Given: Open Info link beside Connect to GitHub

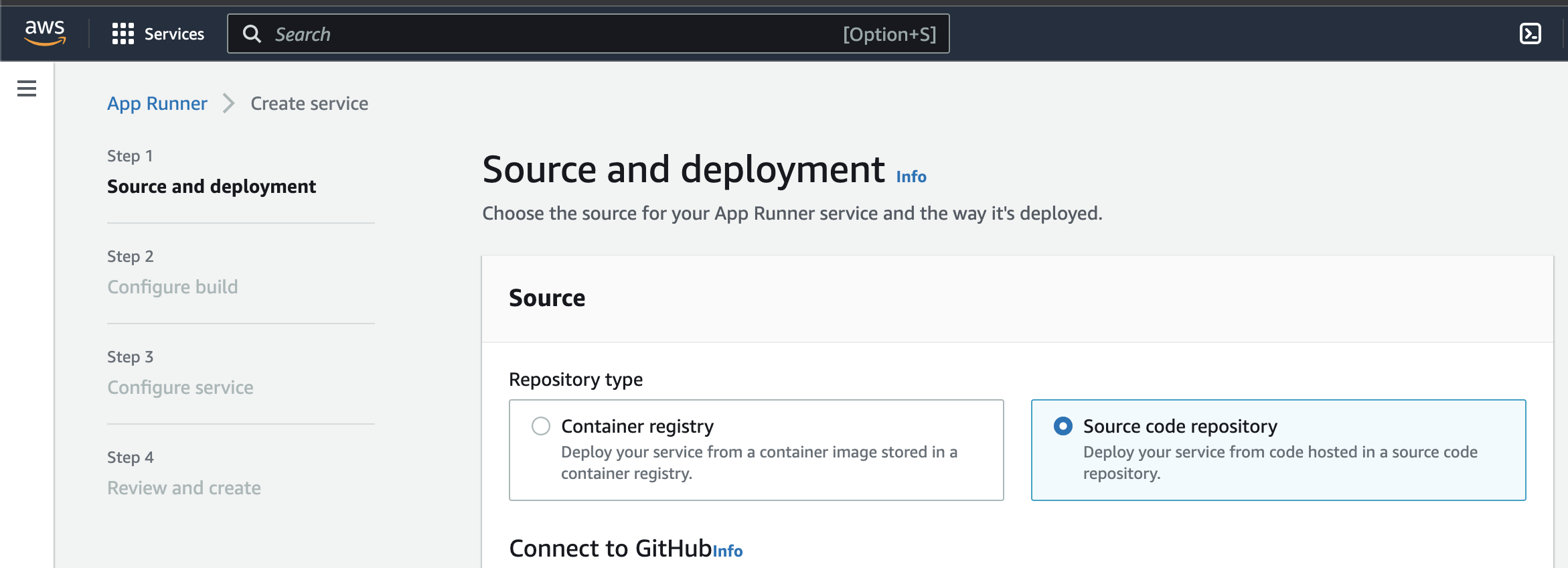Looking at the screenshot, I should pos(728,551).
